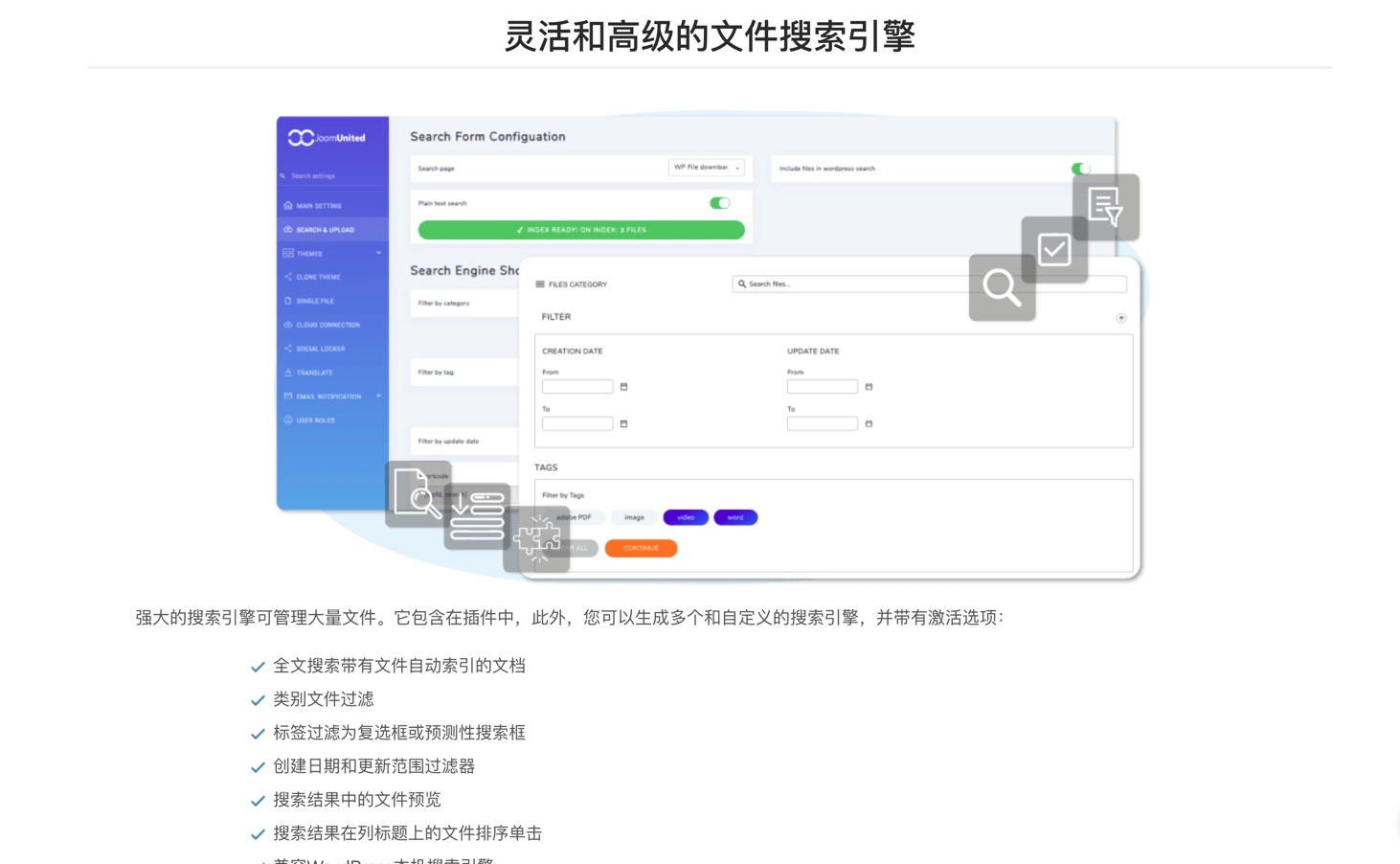Click the User Roles sidebar icon
1400x864 pixels.
pyautogui.click(x=287, y=421)
